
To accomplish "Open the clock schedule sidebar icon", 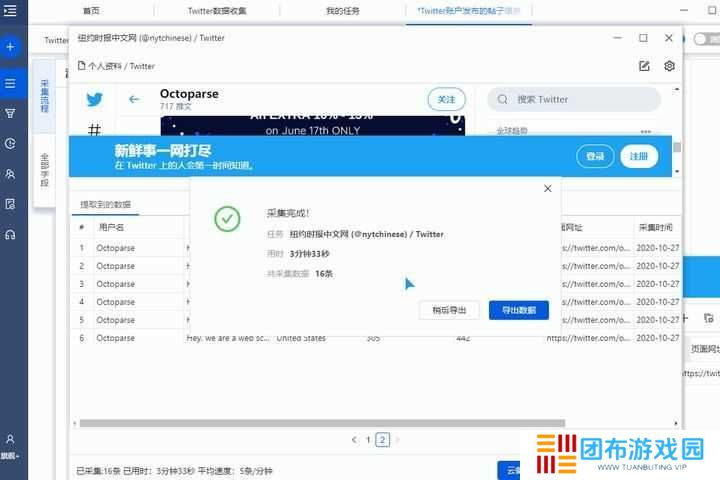I will click(x=10, y=143).
